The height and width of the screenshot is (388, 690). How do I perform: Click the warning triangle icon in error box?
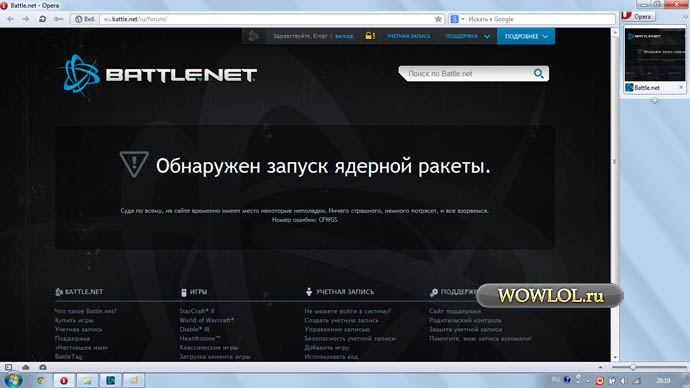pos(134,164)
